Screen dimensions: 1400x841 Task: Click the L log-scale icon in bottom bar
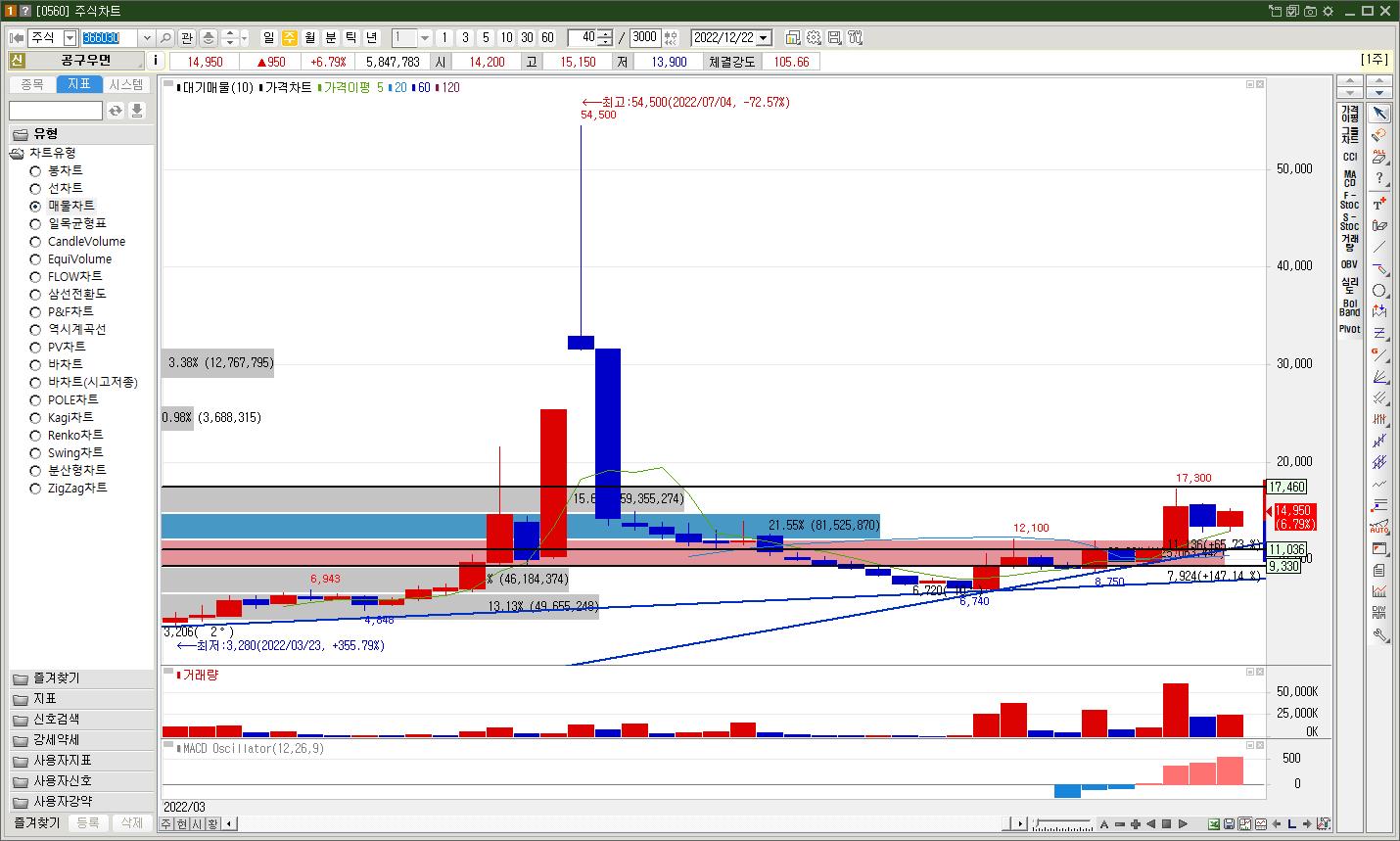pos(1292,823)
